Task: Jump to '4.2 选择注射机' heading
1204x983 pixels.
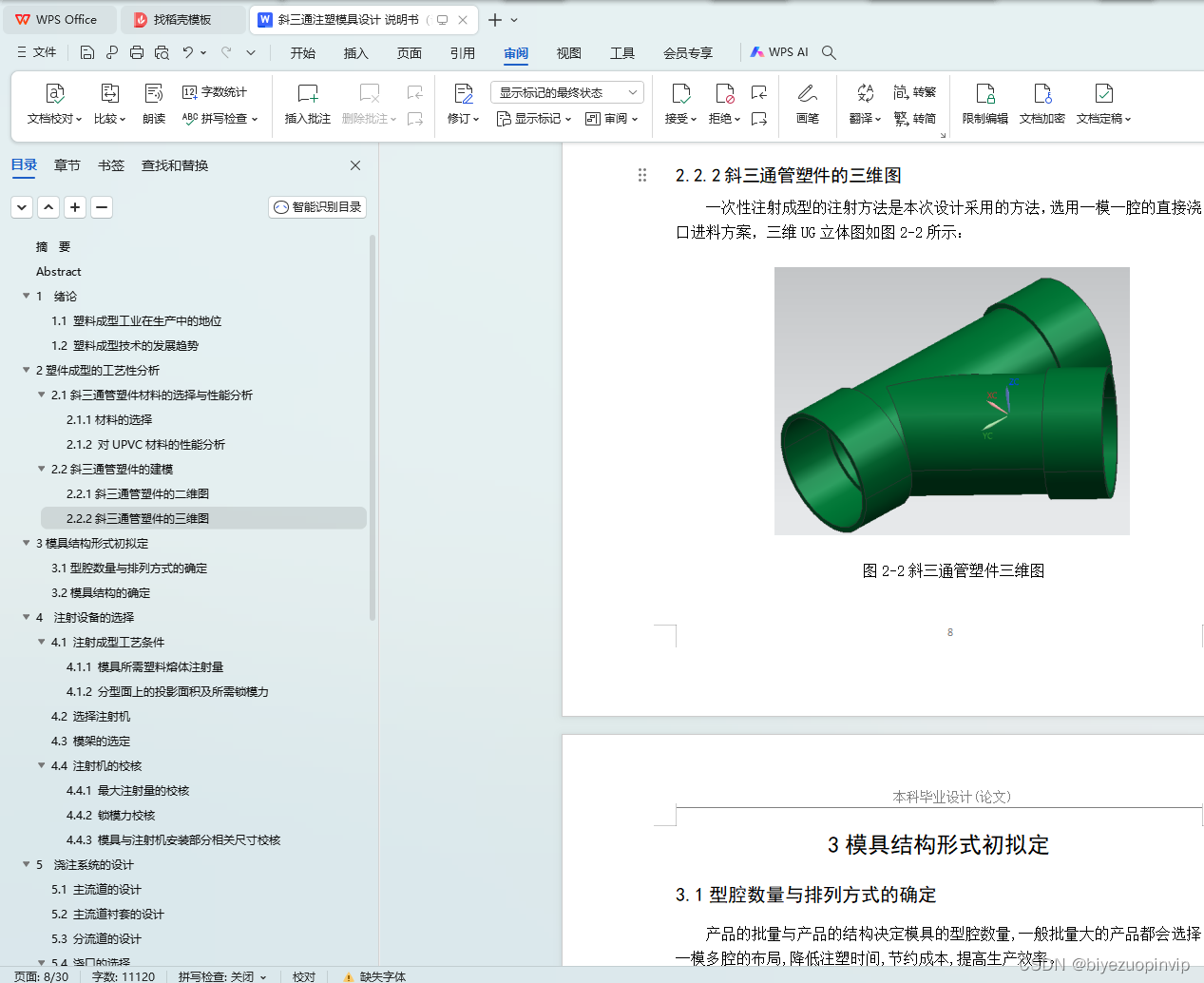Action: pos(91,716)
